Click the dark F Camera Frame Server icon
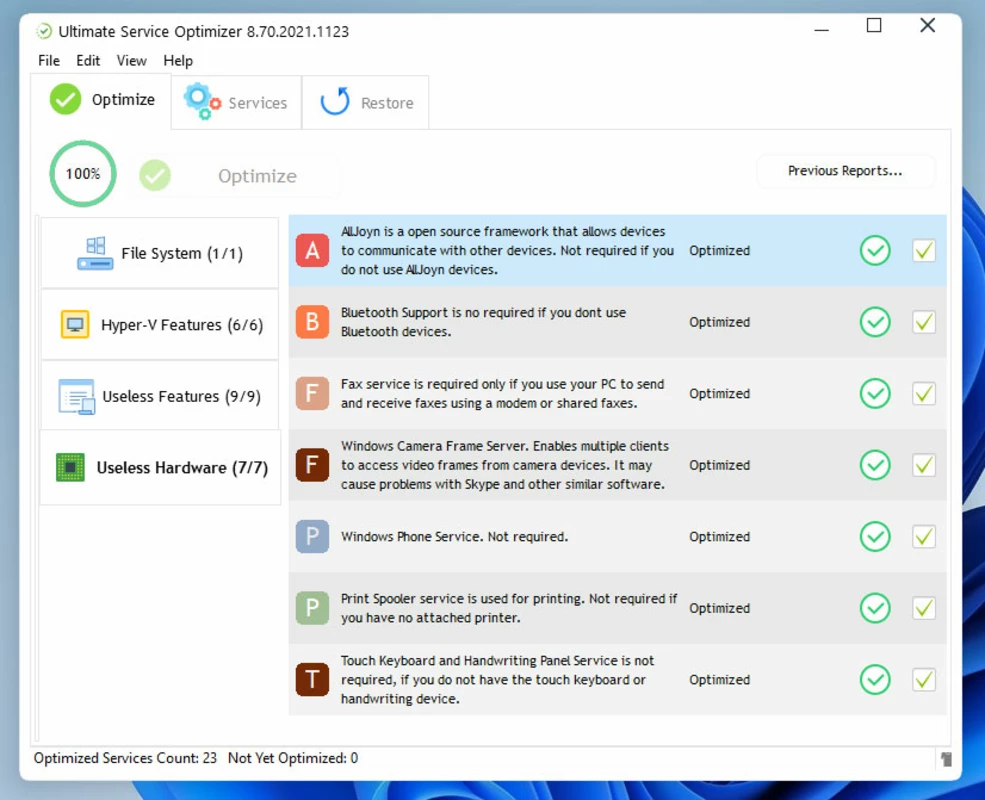The image size is (985, 800). point(312,465)
